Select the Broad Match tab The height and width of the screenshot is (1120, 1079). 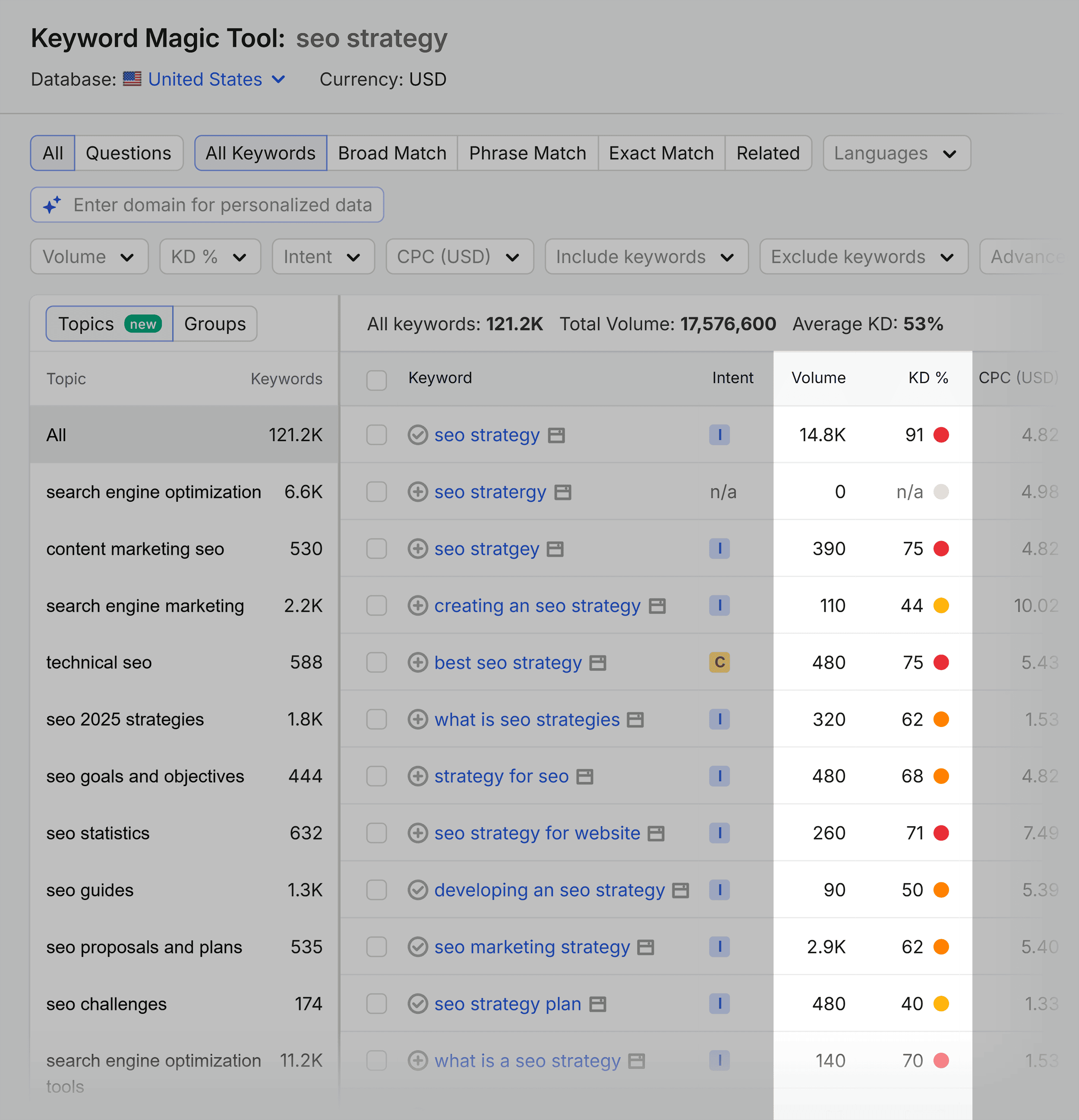(x=392, y=153)
